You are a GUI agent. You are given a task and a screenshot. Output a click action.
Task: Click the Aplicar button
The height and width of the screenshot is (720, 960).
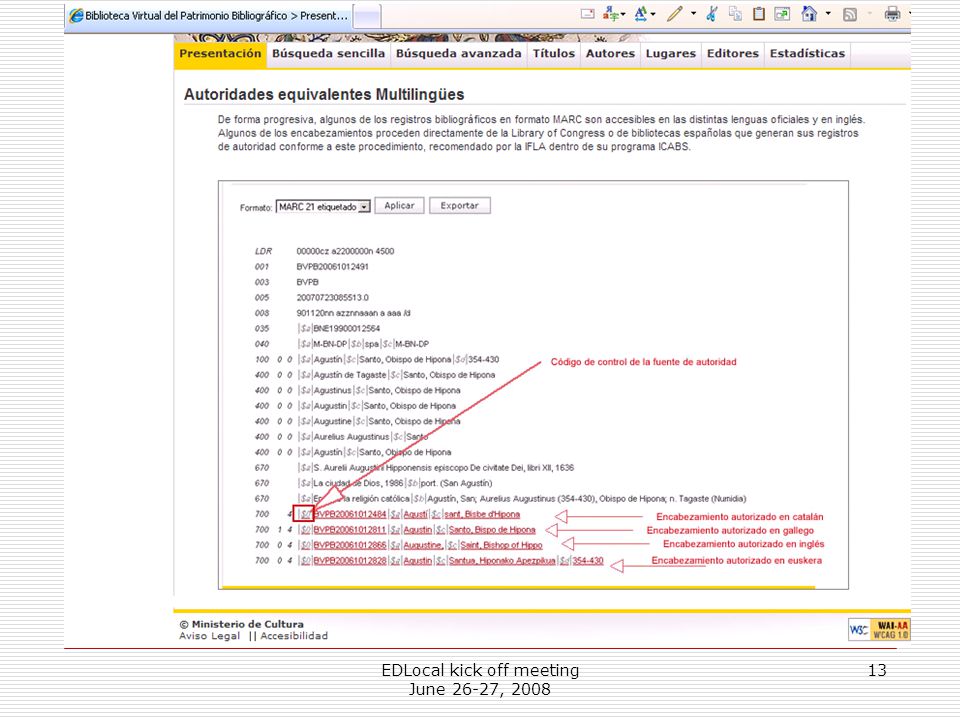[399, 206]
